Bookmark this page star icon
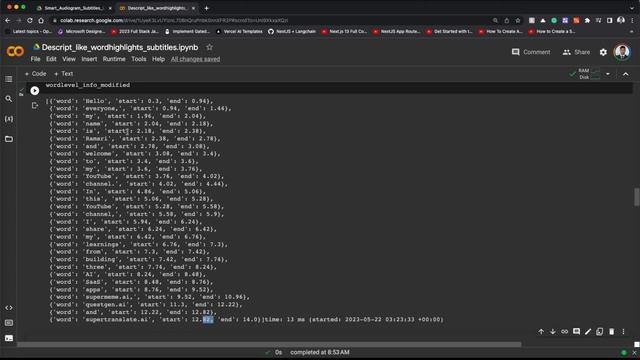 (x=518, y=20)
